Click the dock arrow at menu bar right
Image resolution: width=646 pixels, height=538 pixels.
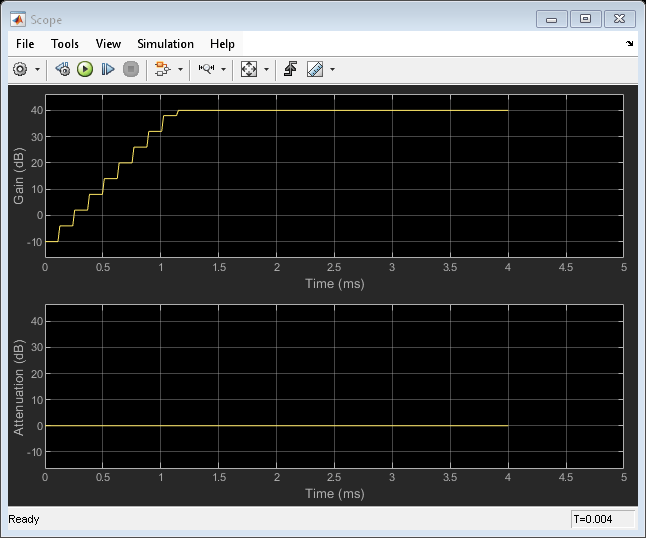pyautogui.click(x=629, y=44)
